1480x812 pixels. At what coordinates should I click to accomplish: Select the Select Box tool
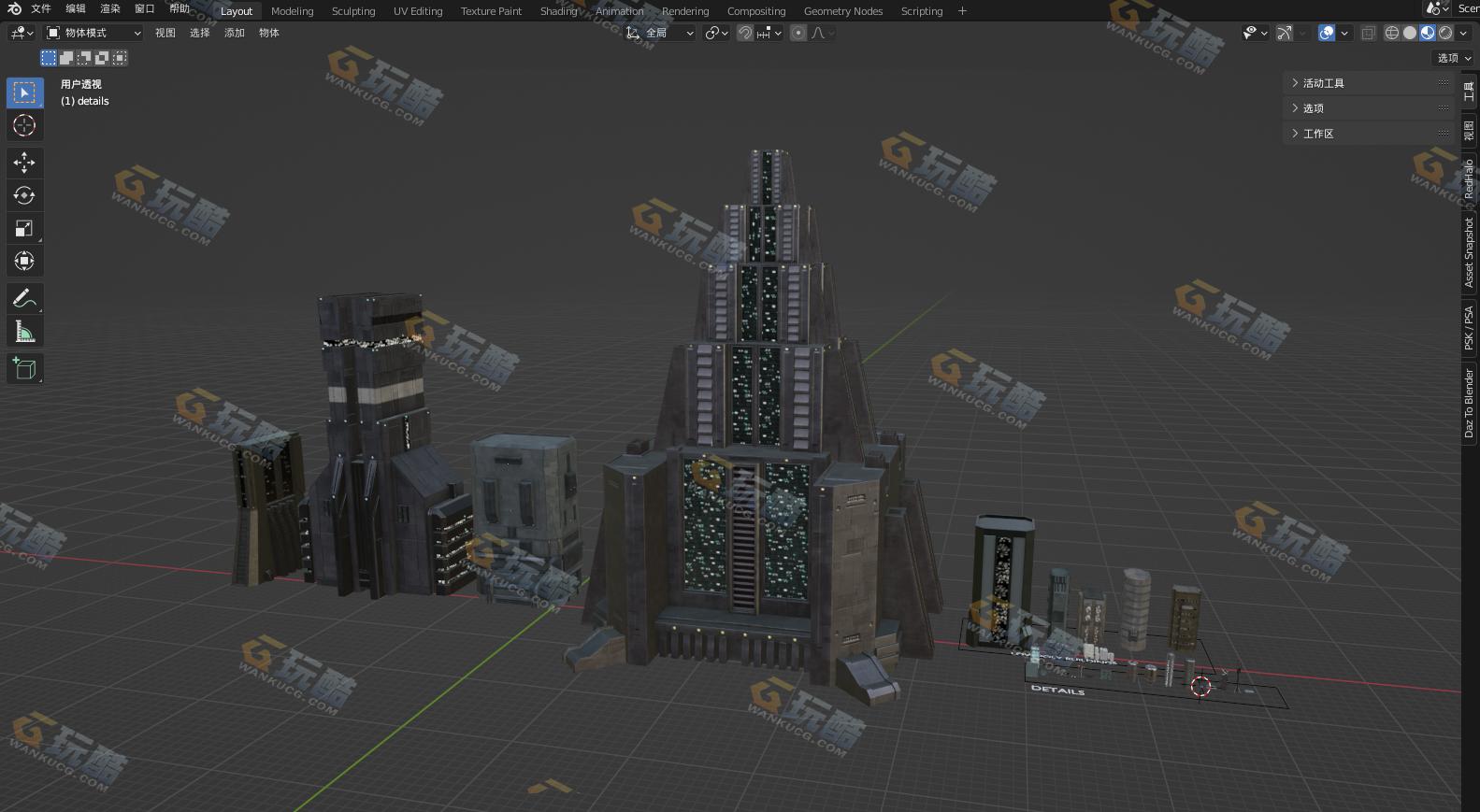coord(25,93)
